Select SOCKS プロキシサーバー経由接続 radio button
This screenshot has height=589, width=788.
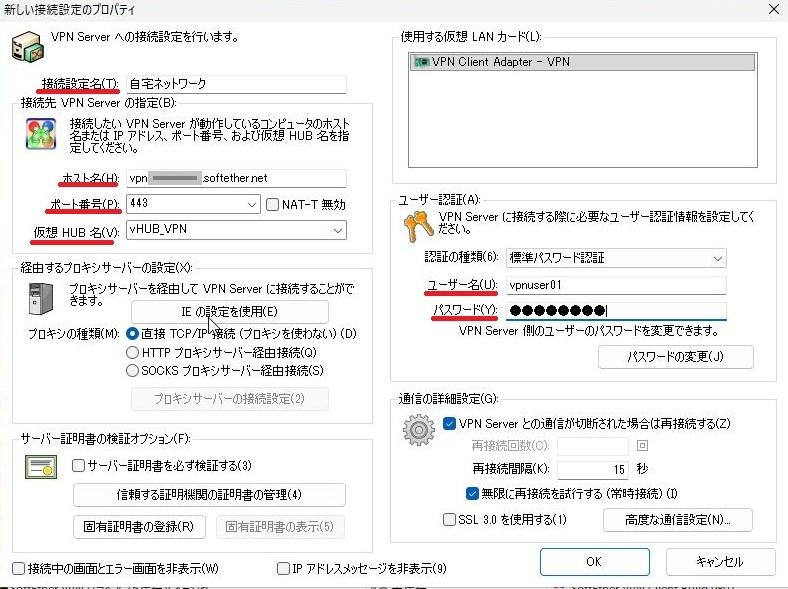[132, 371]
